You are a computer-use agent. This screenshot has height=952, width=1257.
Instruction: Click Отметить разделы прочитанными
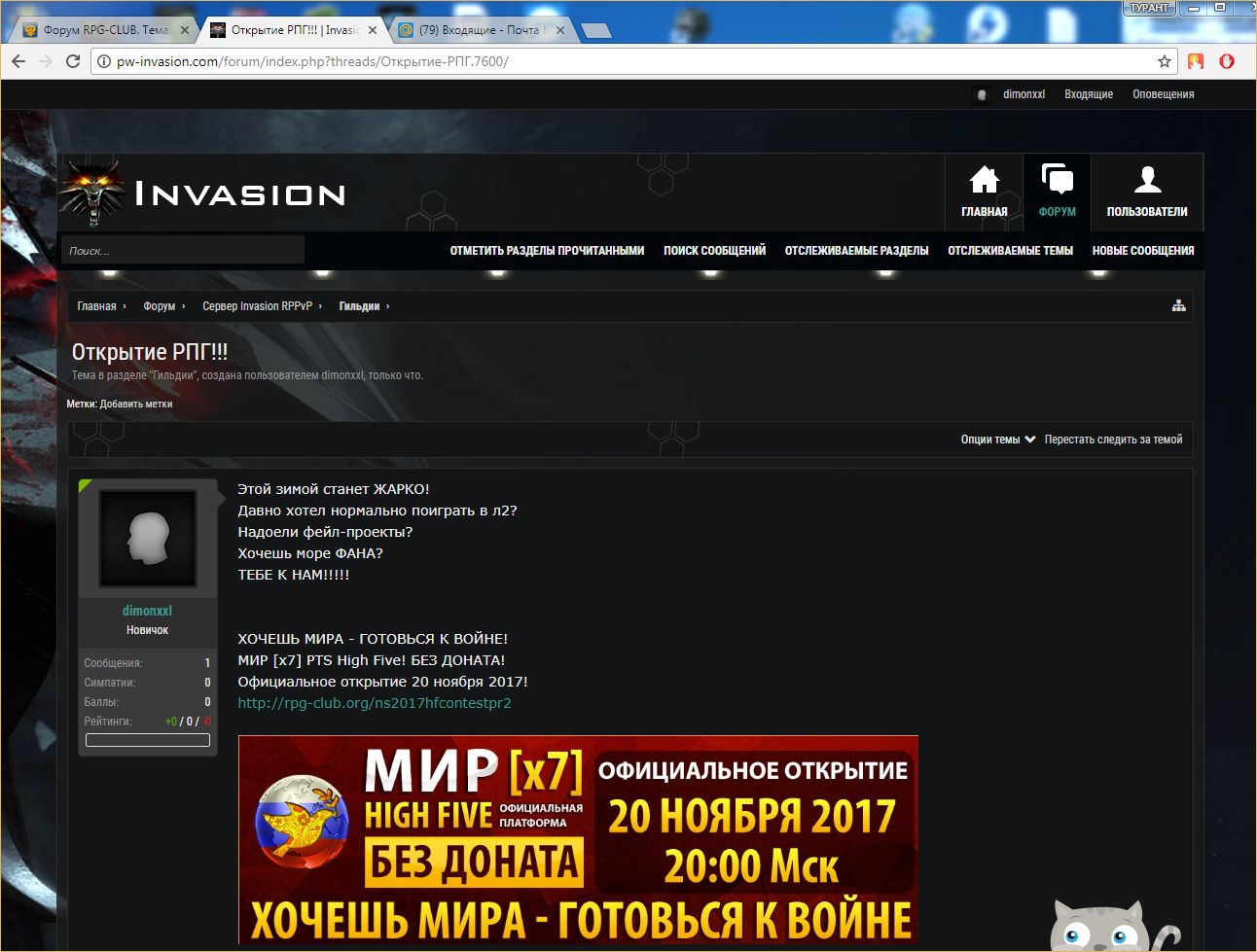[x=547, y=251]
